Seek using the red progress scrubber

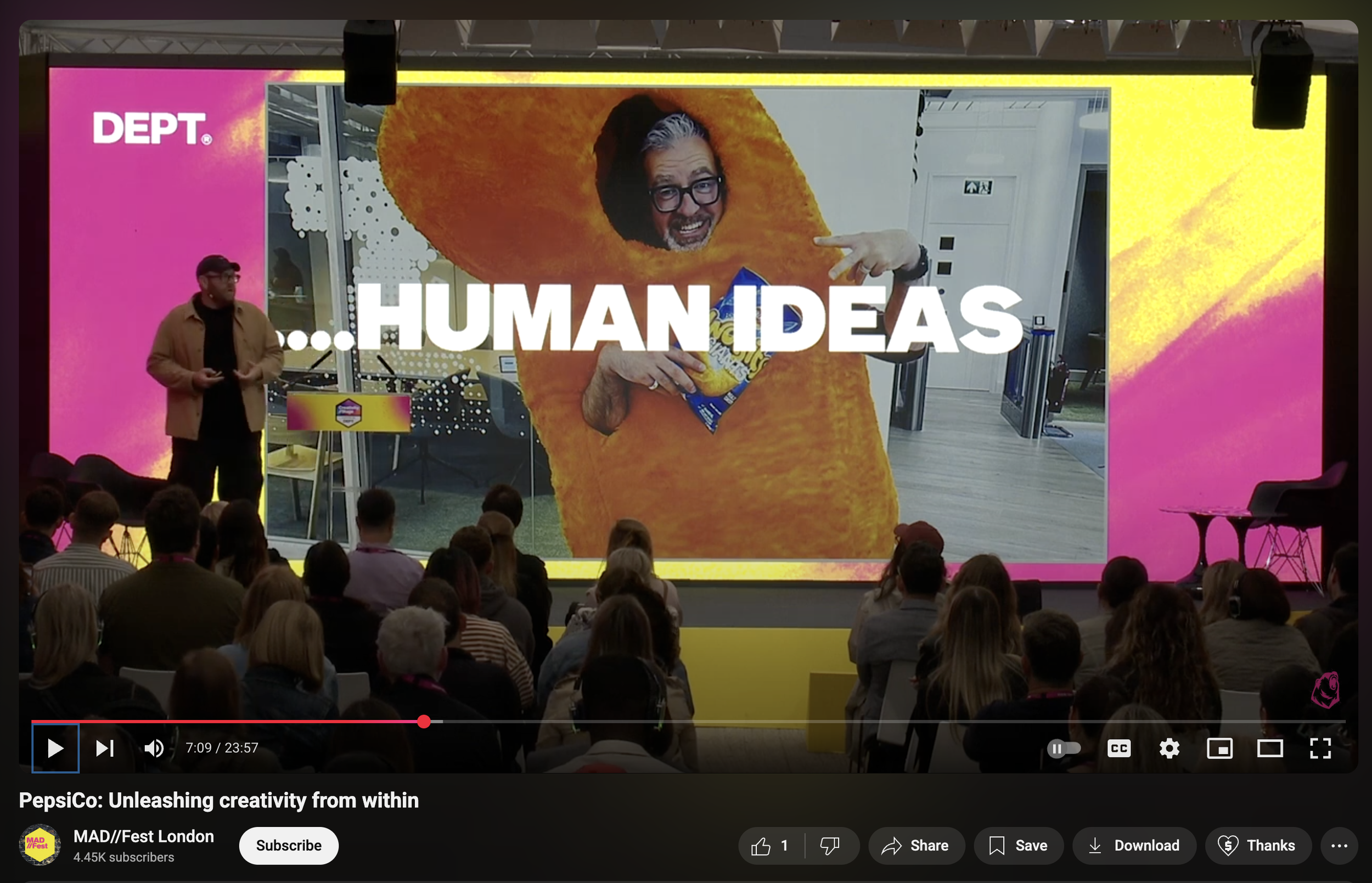point(424,721)
